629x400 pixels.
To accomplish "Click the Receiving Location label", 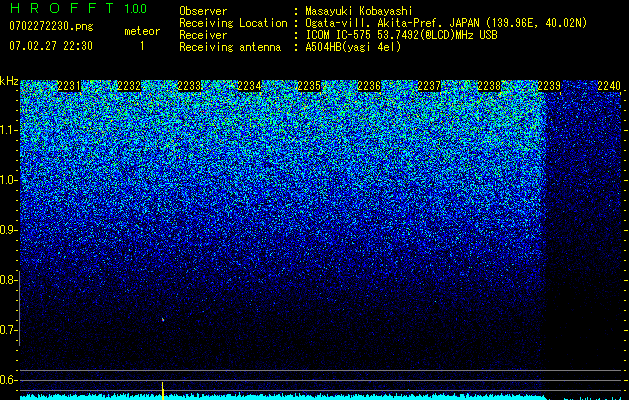I will pyautogui.click(x=233, y=23).
